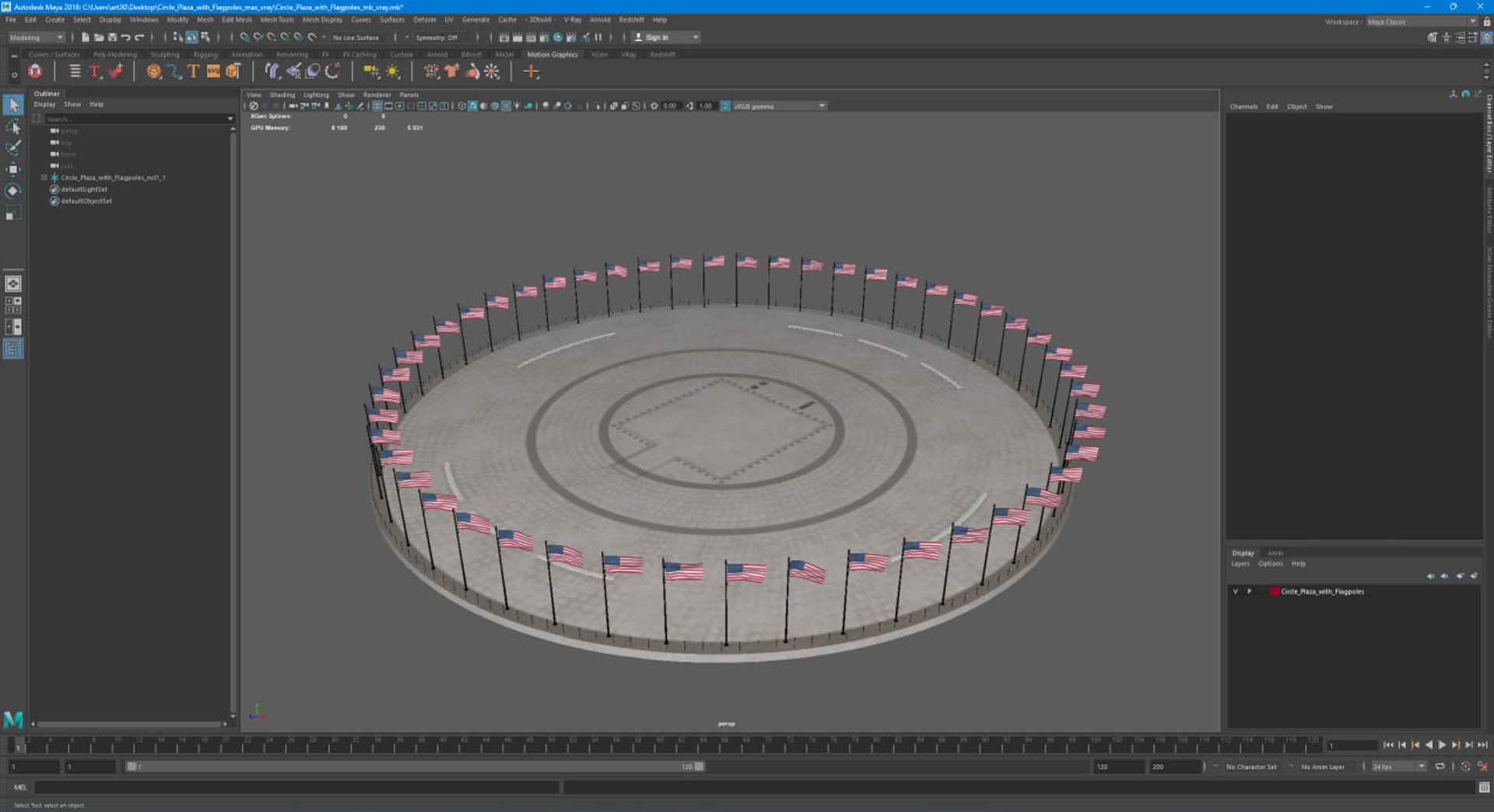Click the MEL command line input
1494x812 pixels.
tap(296, 788)
